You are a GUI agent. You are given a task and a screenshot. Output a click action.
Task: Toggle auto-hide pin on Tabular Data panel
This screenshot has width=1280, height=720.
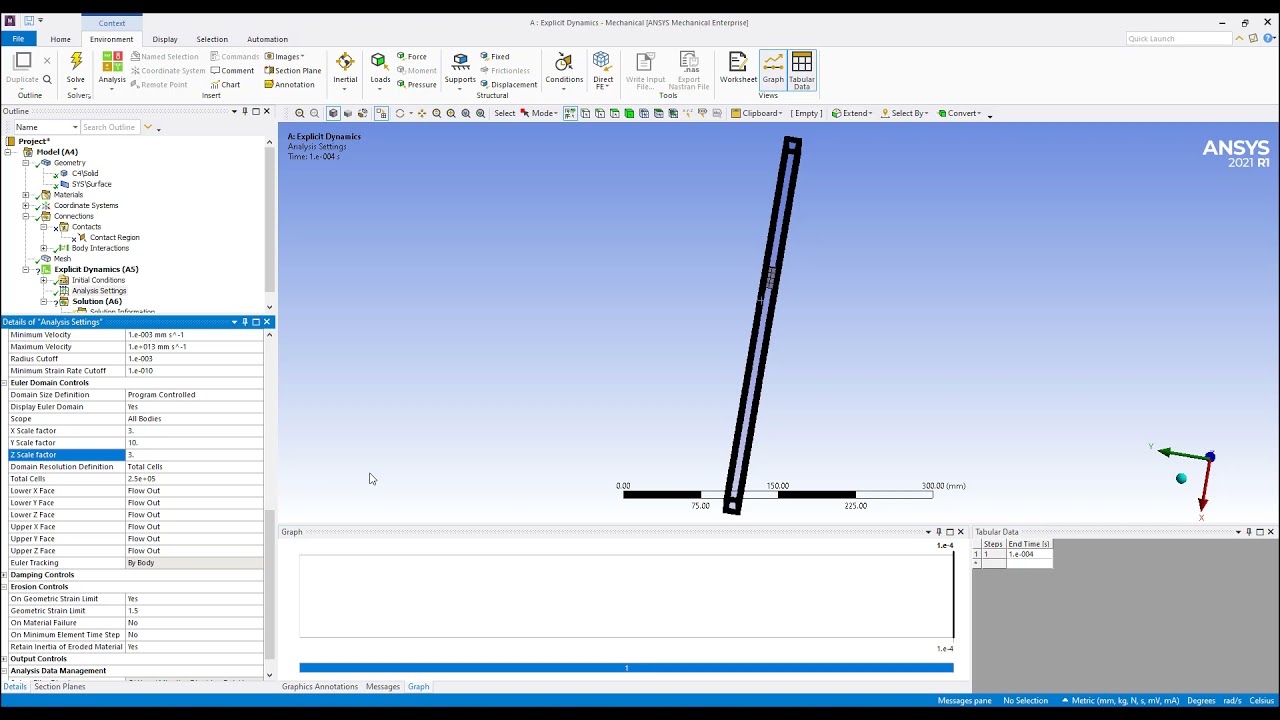click(x=1249, y=532)
